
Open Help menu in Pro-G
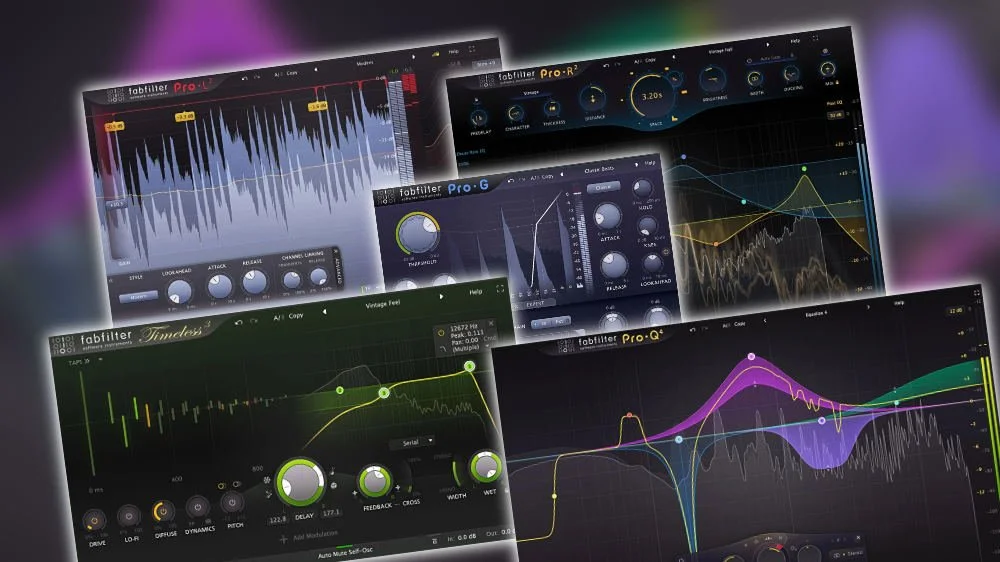(649, 163)
